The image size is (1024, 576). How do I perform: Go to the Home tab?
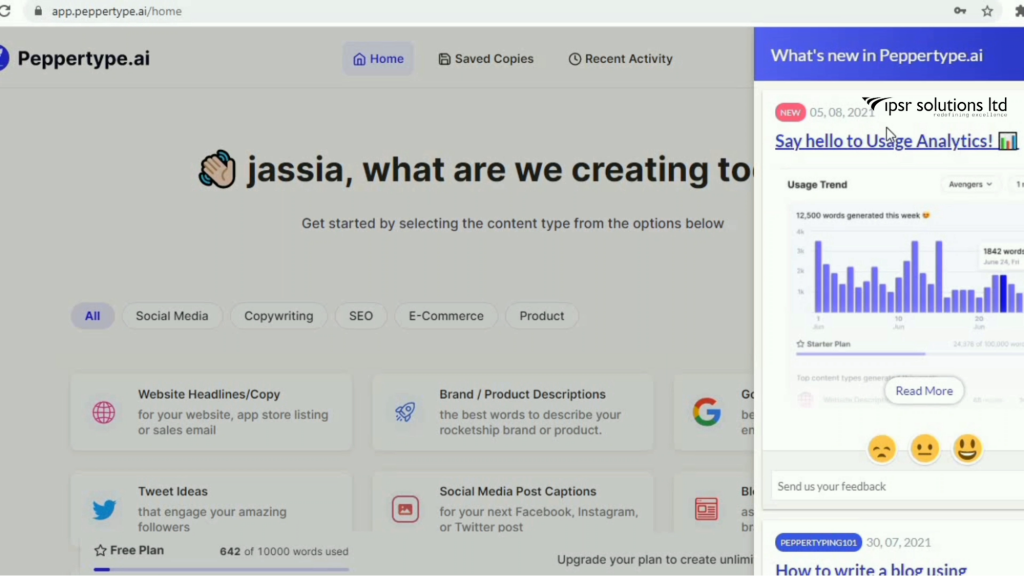(378, 59)
